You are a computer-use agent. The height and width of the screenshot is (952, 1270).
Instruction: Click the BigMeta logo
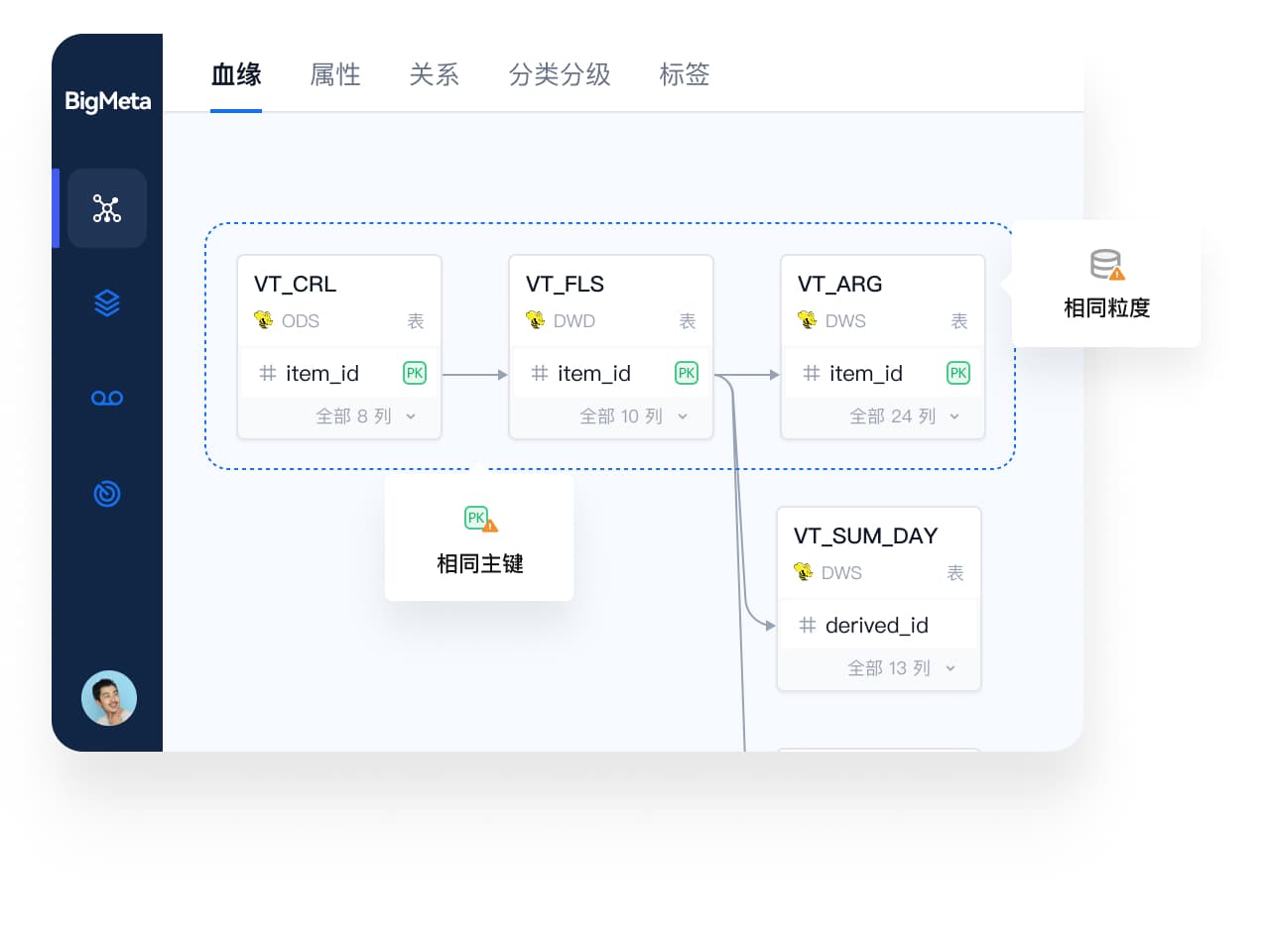(x=107, y=101)
